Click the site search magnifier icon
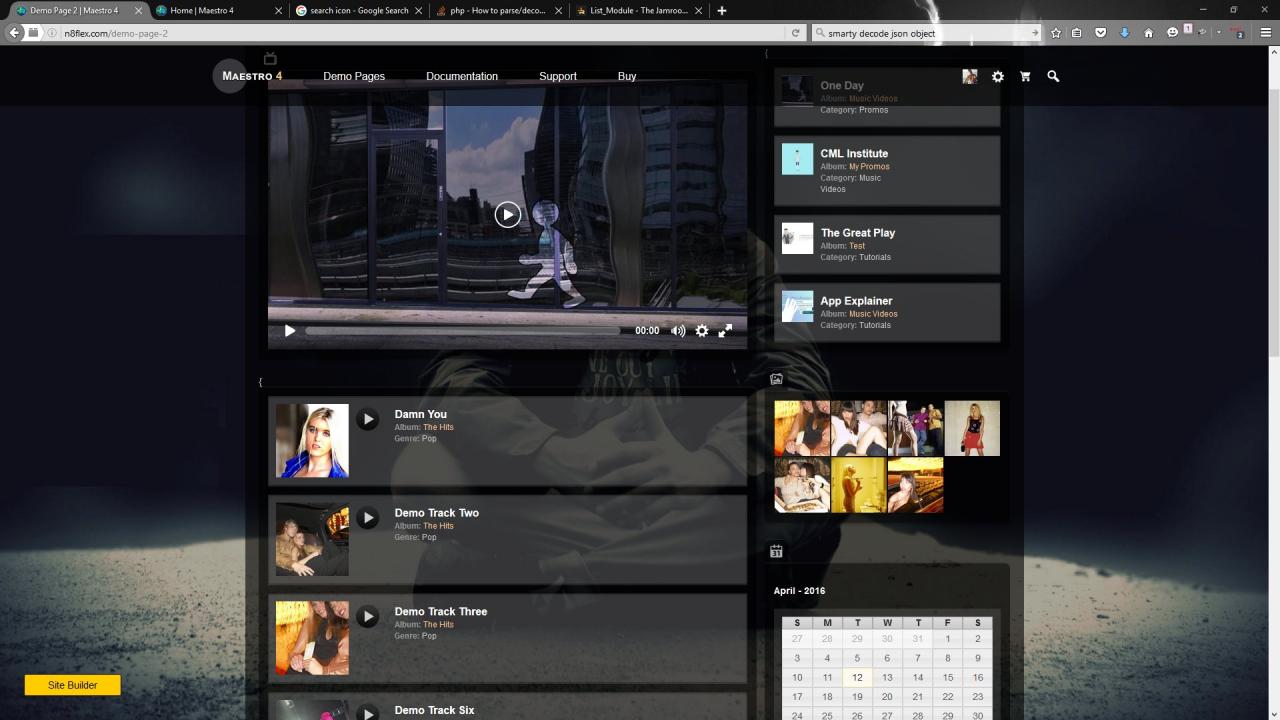Screen dimensions: 1280x720 point(1053,76)
